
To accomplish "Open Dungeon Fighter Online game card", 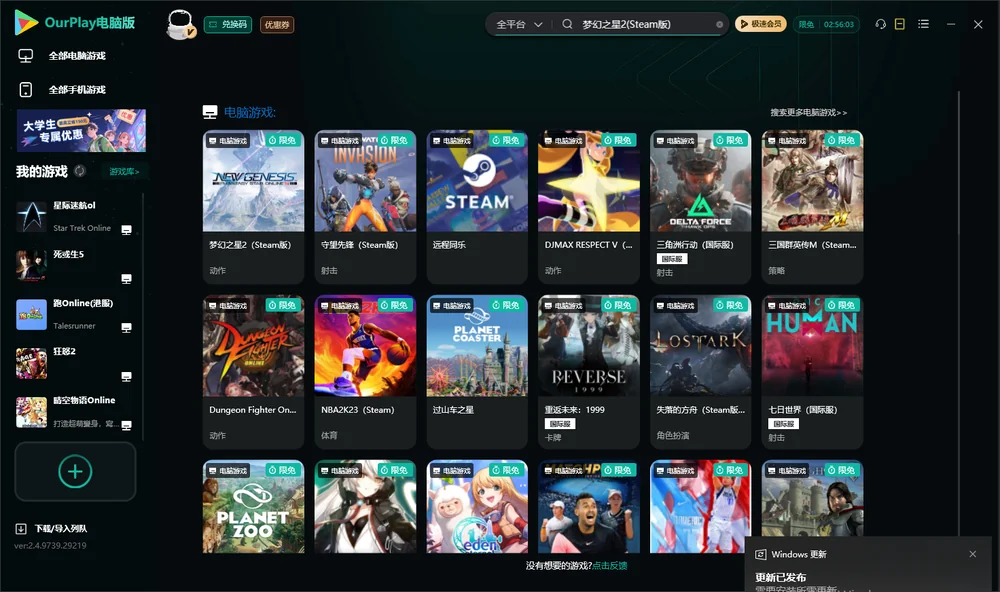I will (x=253, y=372).
